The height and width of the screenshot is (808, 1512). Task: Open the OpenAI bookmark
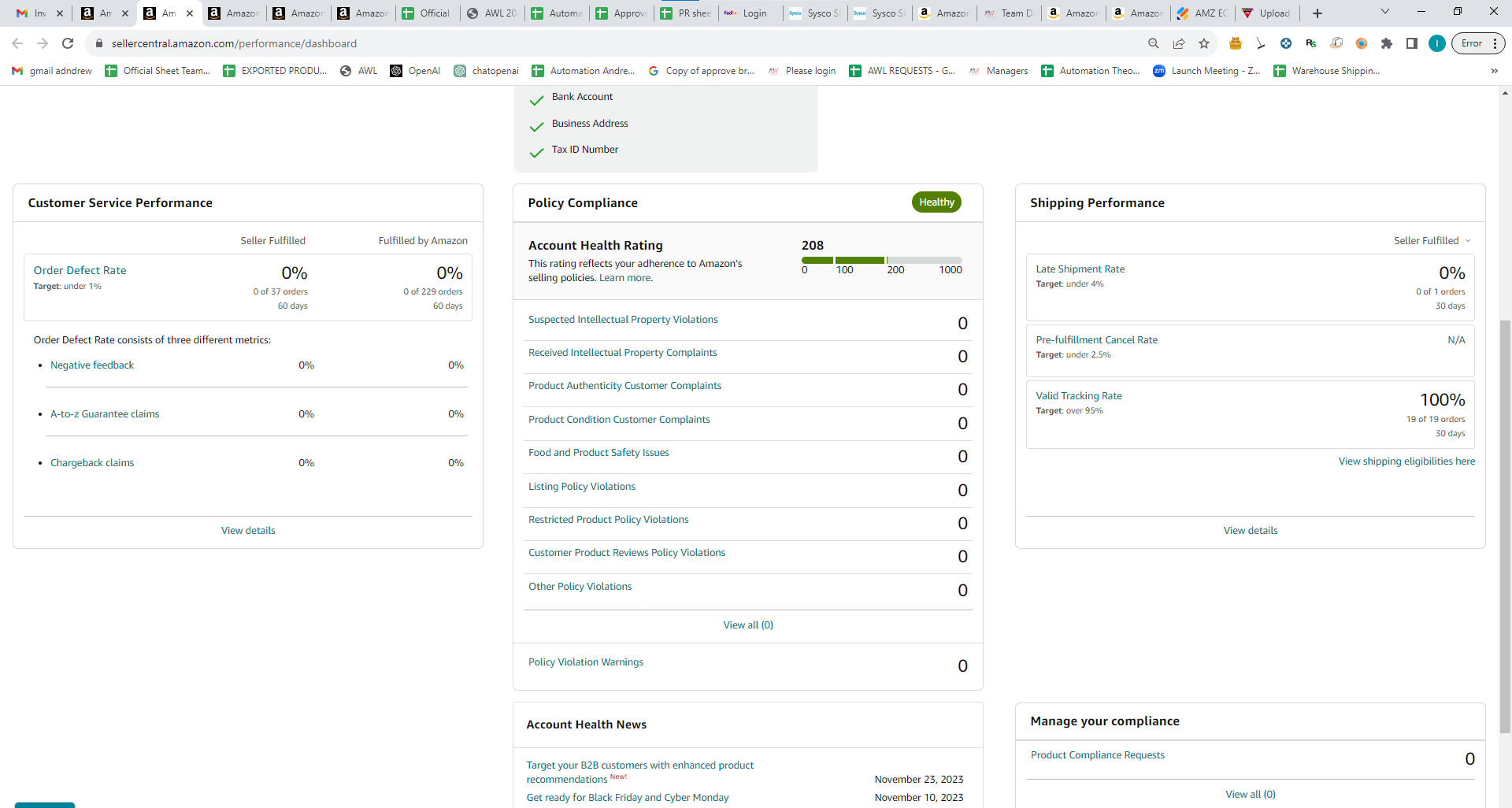pyautogui.click(x=415, y=71)
